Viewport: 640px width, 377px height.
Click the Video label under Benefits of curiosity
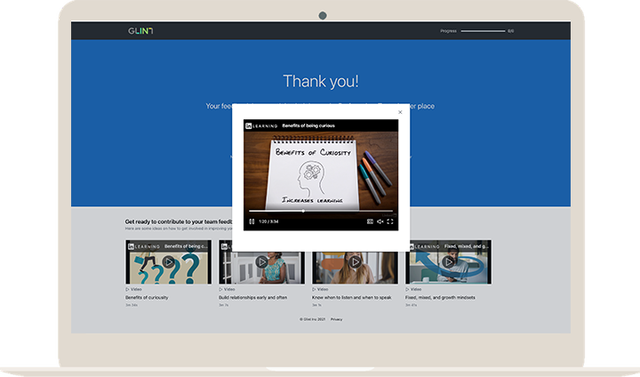[133, 289]
